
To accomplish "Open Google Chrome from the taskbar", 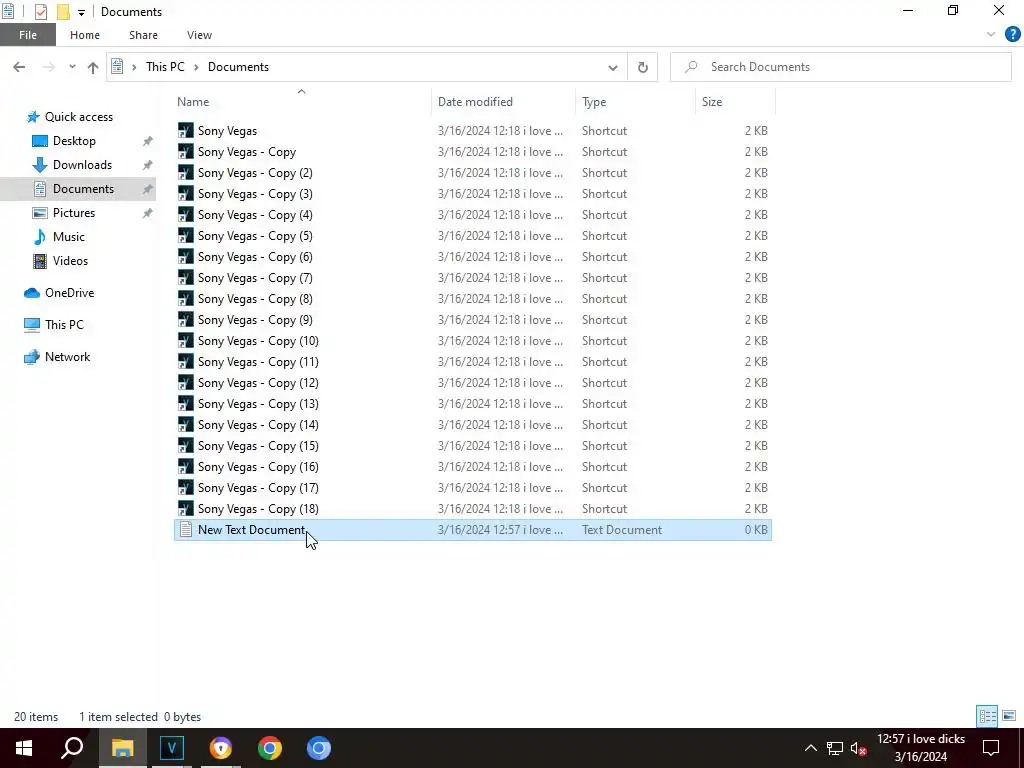I will (x=270, y=748).
